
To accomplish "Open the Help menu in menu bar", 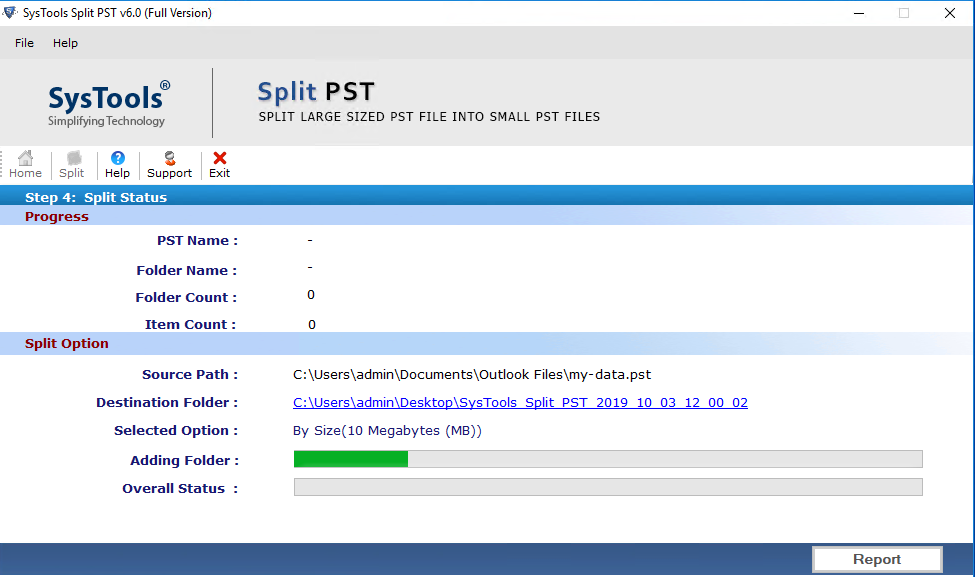I will pyautogui.click(x=65, y=43).
